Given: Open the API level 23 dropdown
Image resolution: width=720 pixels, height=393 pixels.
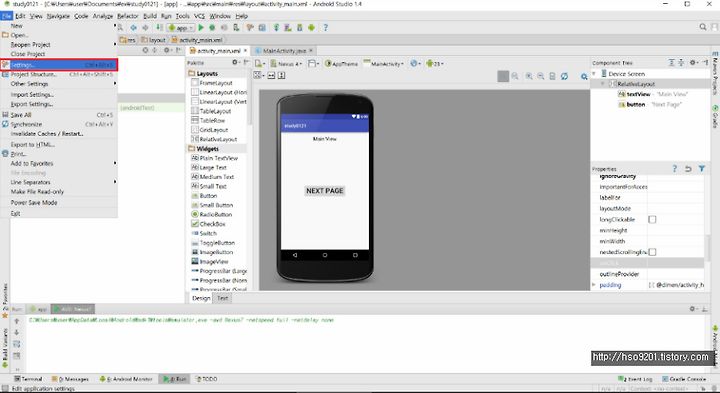Looking at the screenshot, I should 435,64.
